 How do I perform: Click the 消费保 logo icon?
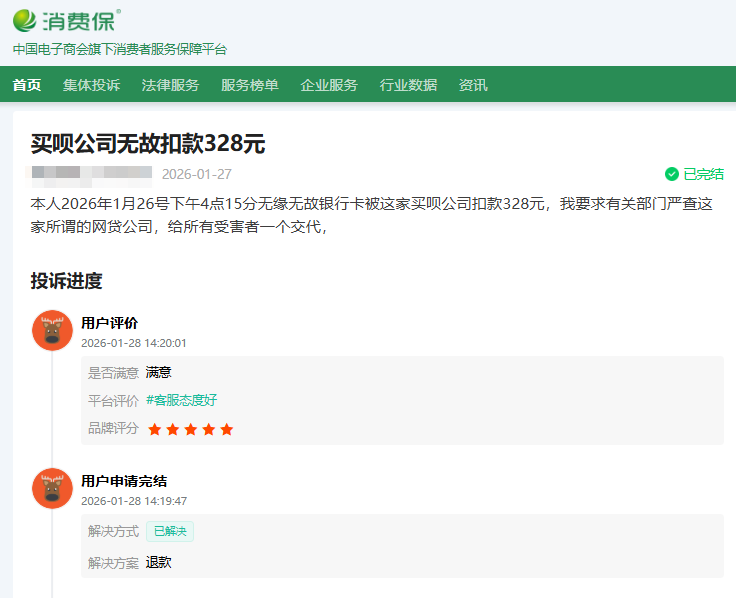(x=25, y=20)
